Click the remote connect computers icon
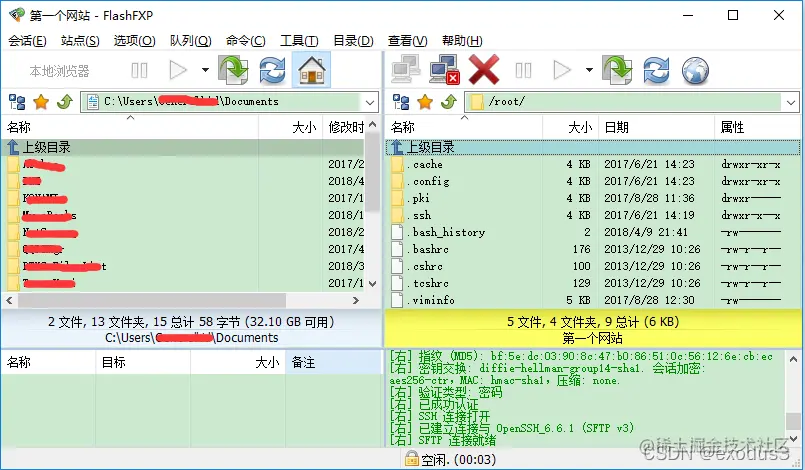805x470 pixels. (406, 69)
